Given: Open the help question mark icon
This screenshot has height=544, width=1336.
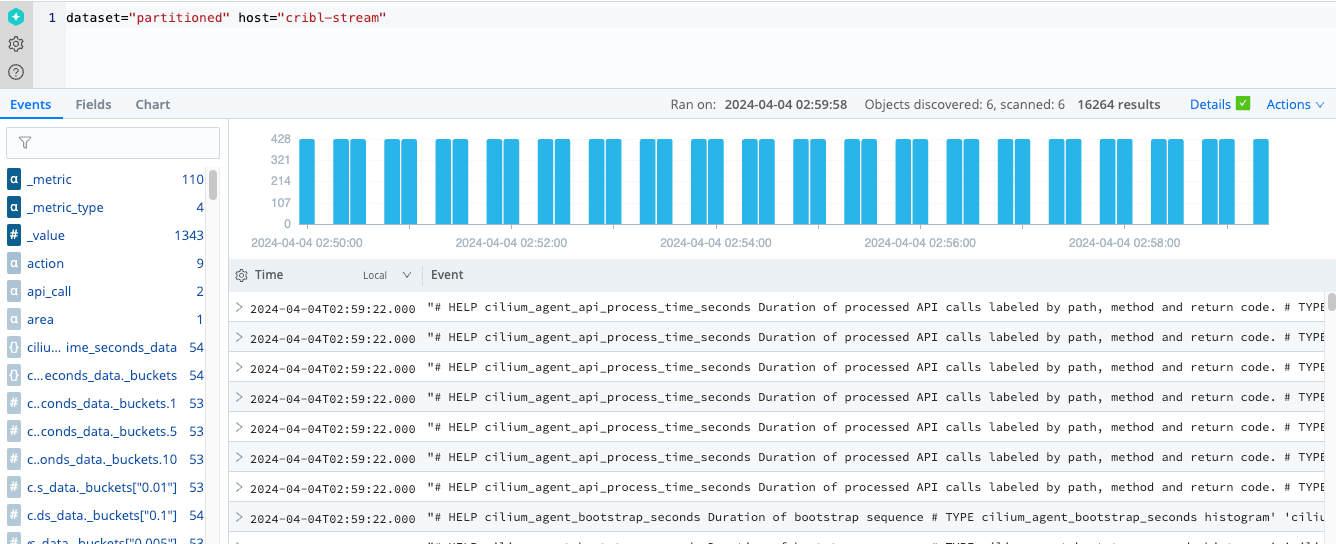Looking at the screenshot, I should point(15,72).
